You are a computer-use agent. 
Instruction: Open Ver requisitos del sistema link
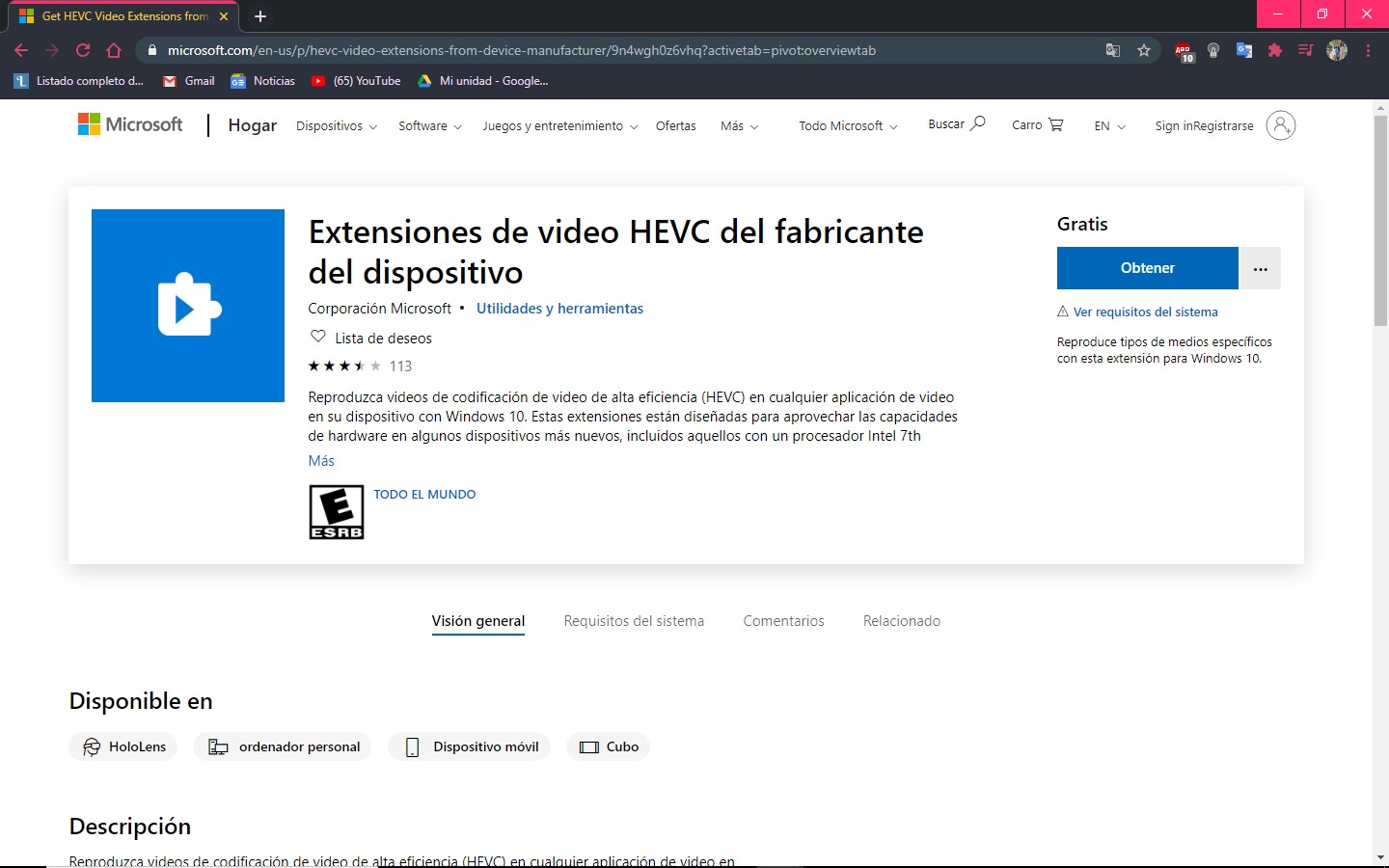[x=1146, y=312]
